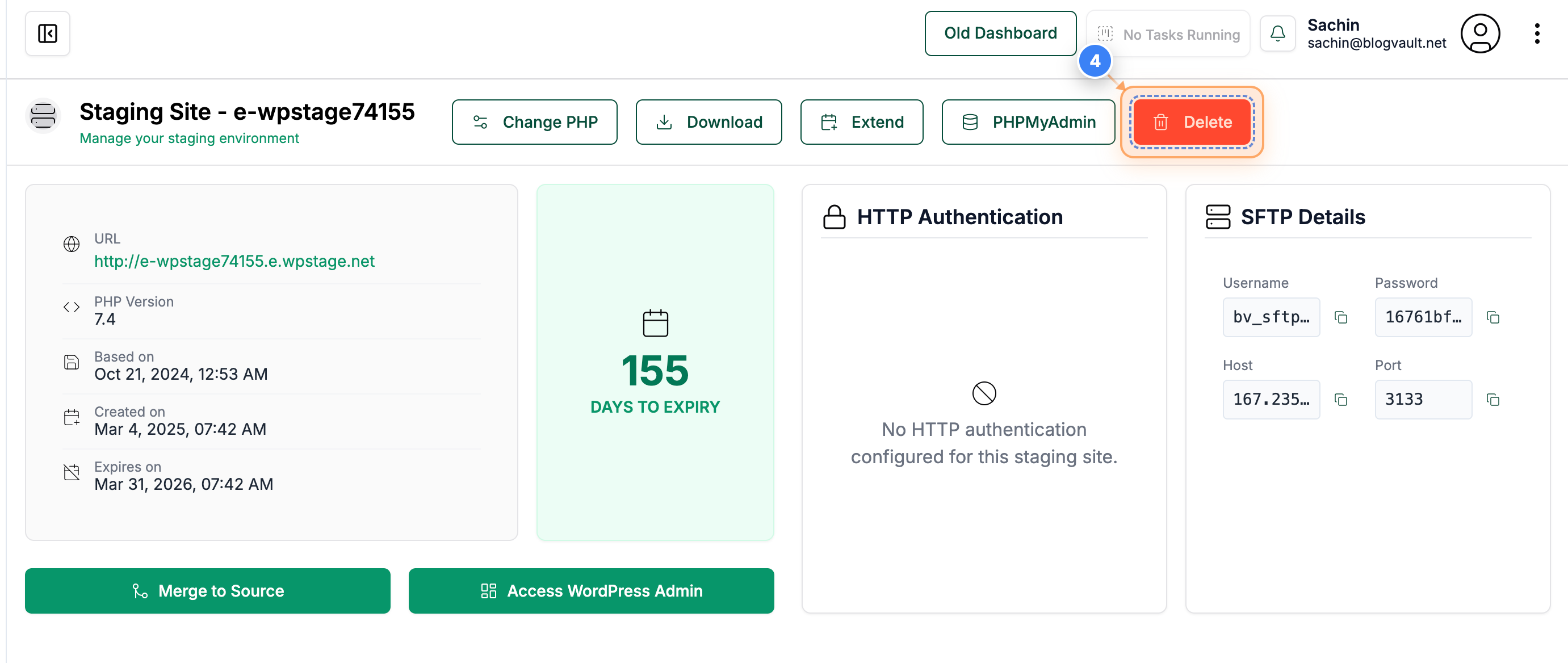Open the Change PHP option
The image size is (1568, 663).
pyautogui.click(x=534, y=123)
